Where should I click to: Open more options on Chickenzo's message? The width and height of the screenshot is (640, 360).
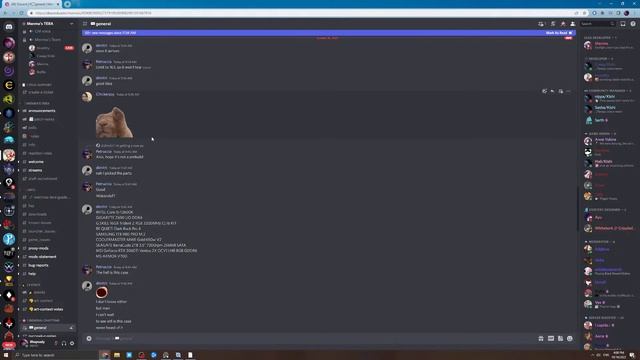(569, 91)
